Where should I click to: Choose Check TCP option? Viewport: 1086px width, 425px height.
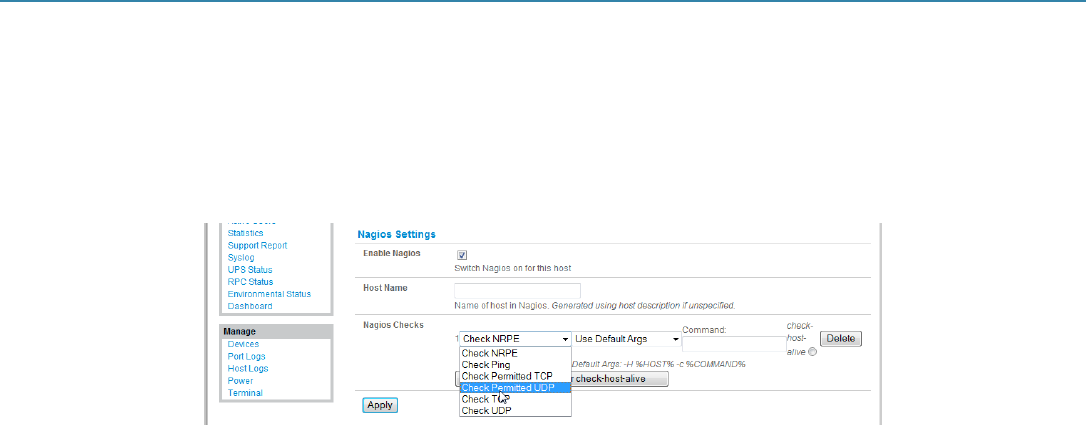pyautogui.click(x=515, y=399)
